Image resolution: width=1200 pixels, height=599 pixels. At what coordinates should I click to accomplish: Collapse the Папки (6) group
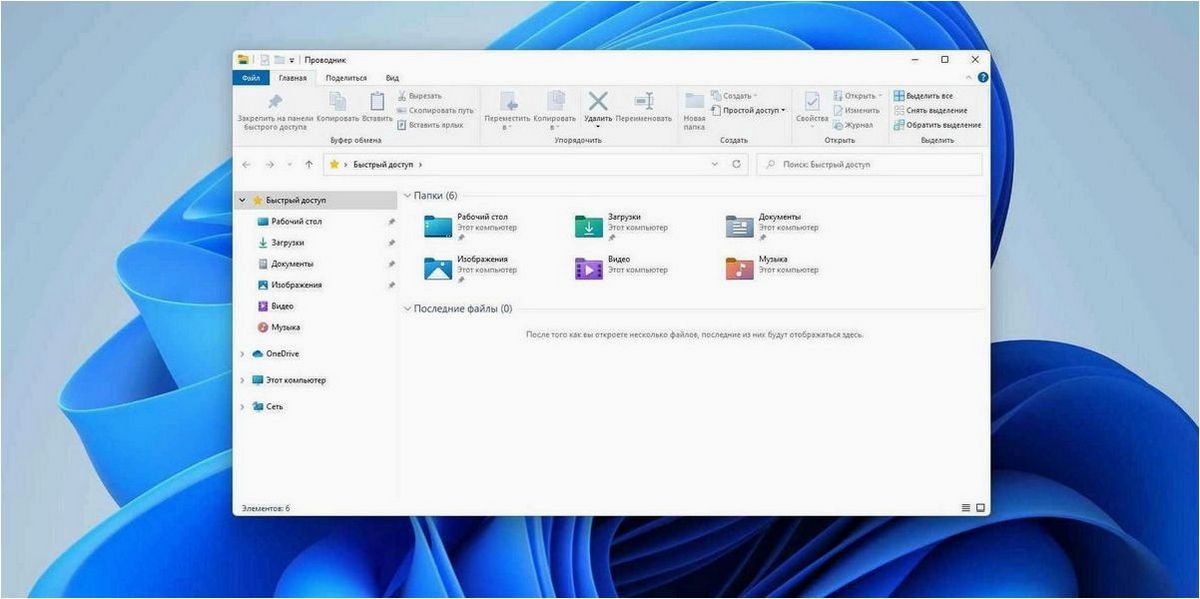pyautogui.click(x=407, y=196)
